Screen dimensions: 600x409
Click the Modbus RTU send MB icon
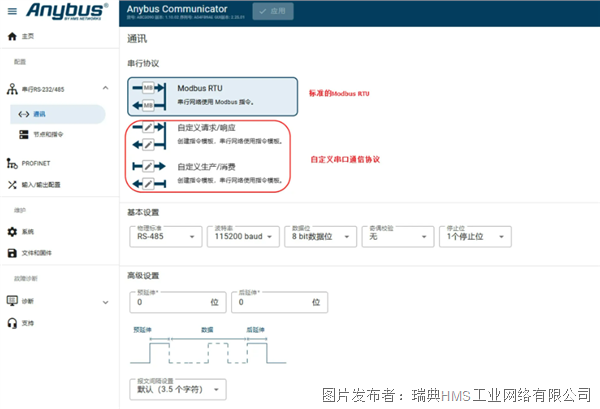pyautogui.click(x=148, y=88)
